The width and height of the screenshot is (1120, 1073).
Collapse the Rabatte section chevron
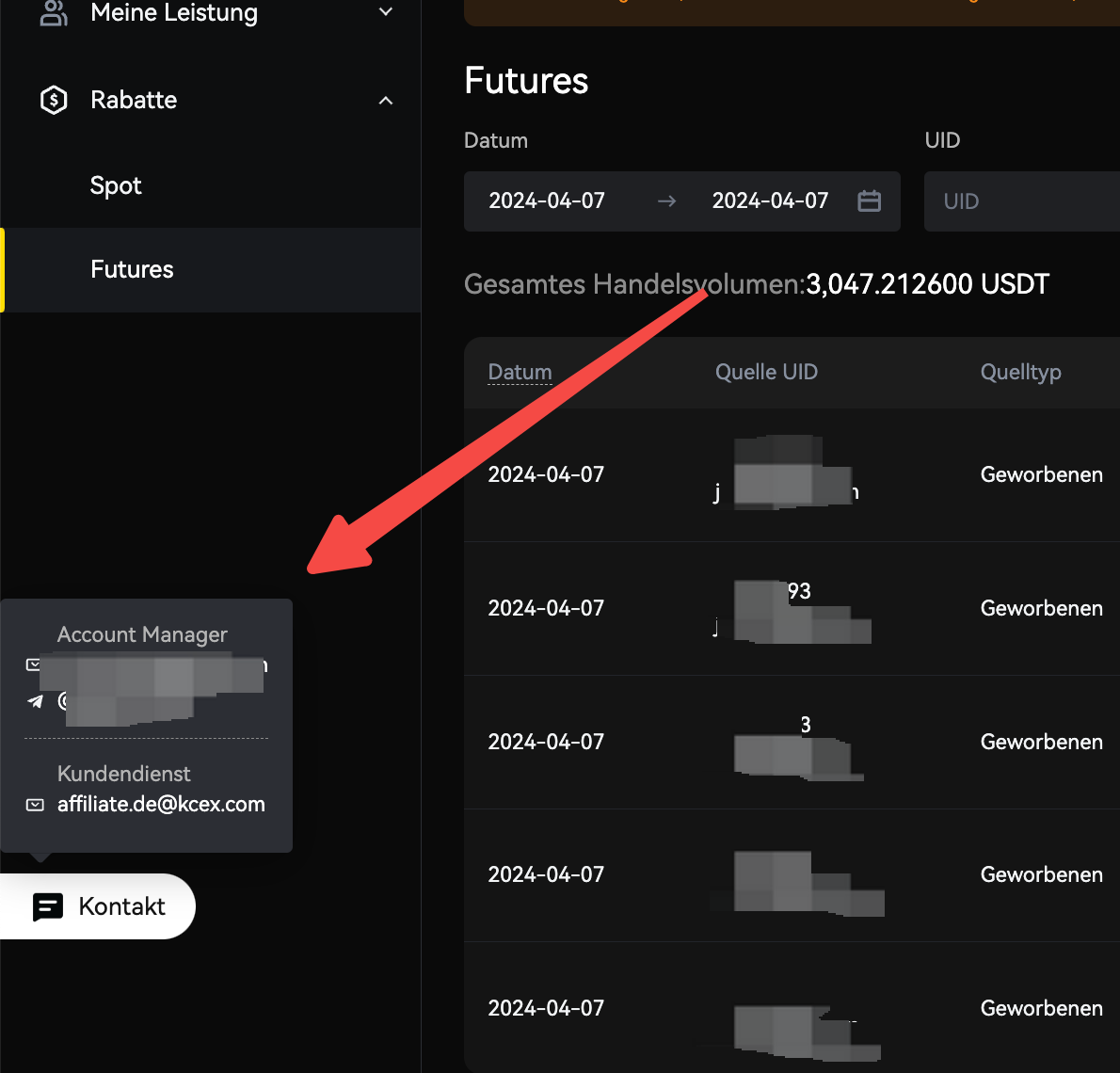click(385, 100)
